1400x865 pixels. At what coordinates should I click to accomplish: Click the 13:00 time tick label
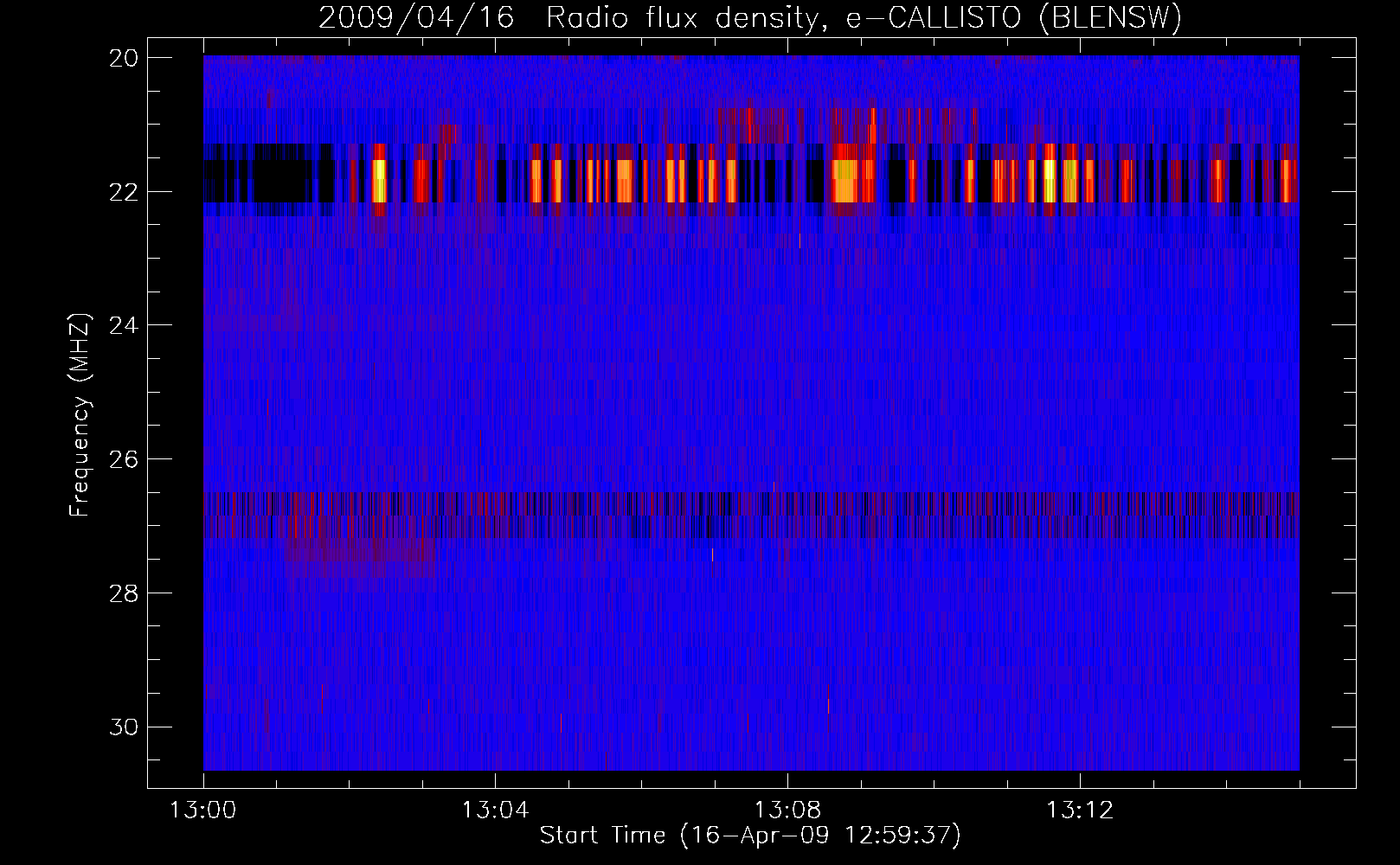tap(203, 811)
